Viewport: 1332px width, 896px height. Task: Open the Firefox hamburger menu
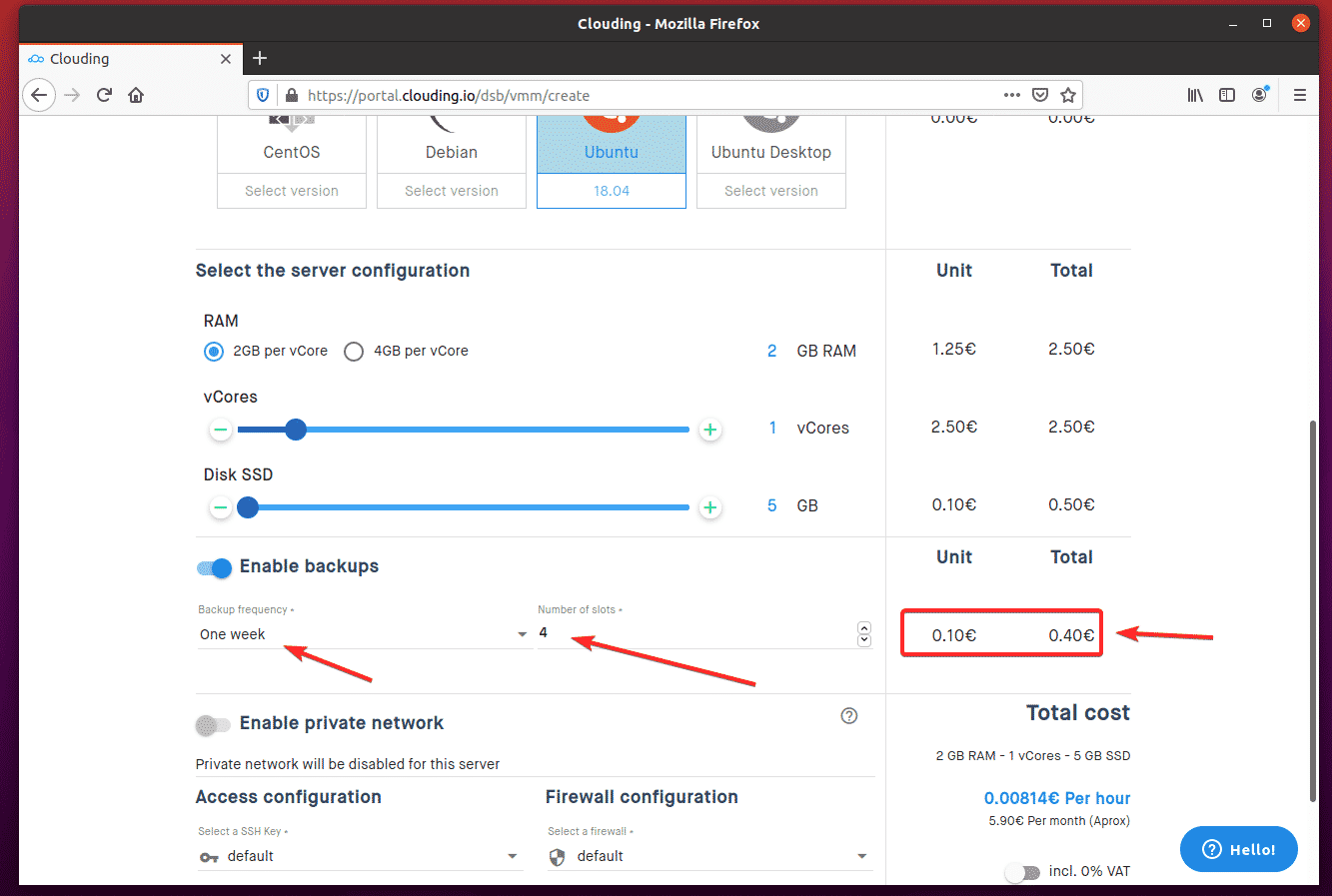pyautogui.click(x=1300, y=95)
